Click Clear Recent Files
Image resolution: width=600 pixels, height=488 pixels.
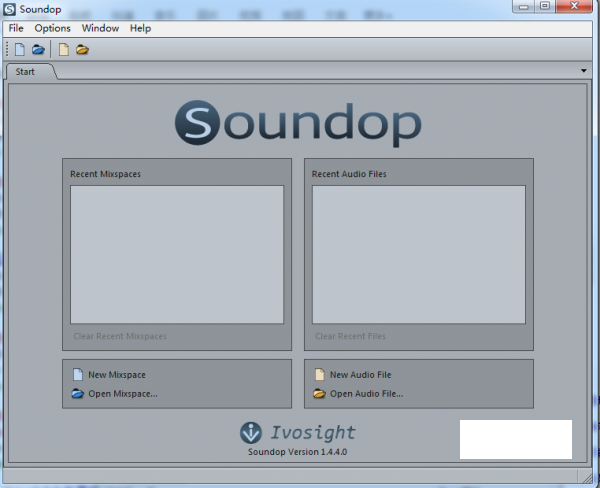tap(350, 337)
